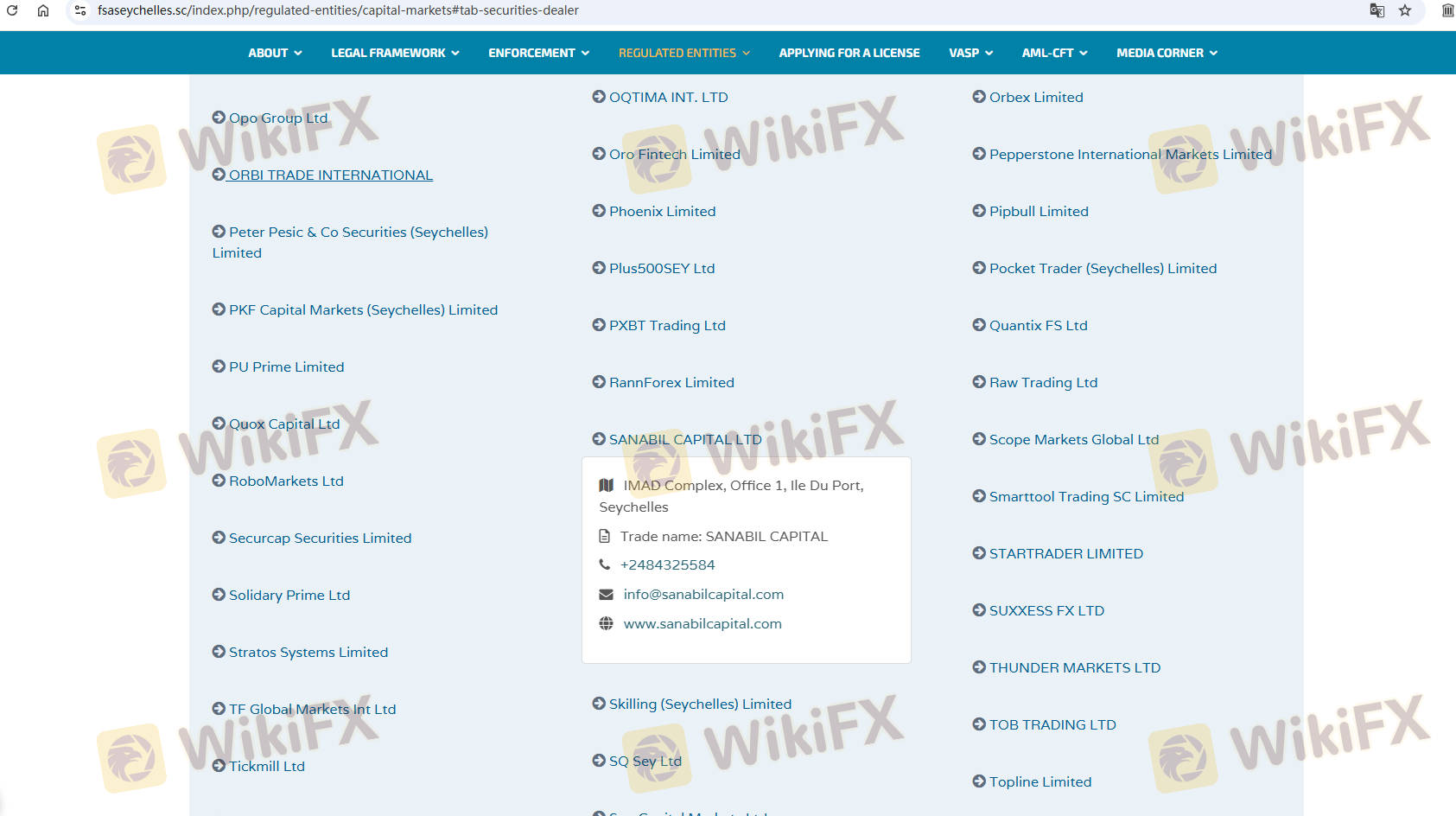Call the +2484325584 phone link
This screenshot has height=816, width=1456.
pyautogui.click(x=668, y=565)
